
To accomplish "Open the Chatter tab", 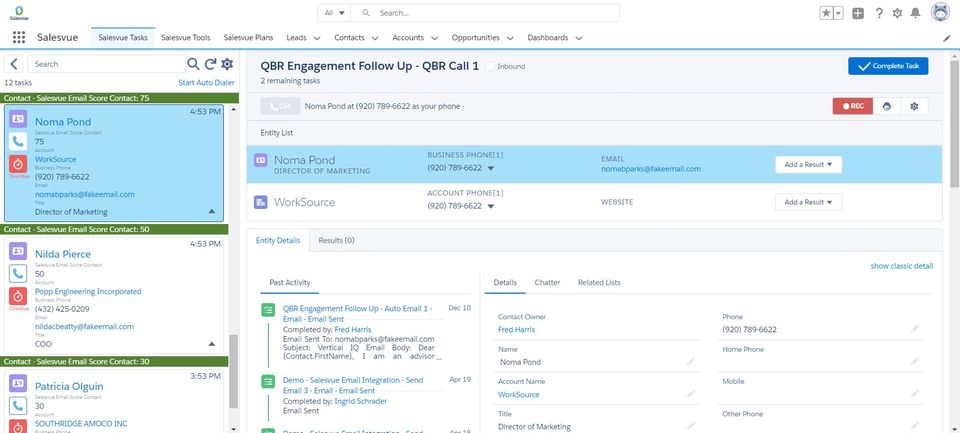I will (547, 283).
